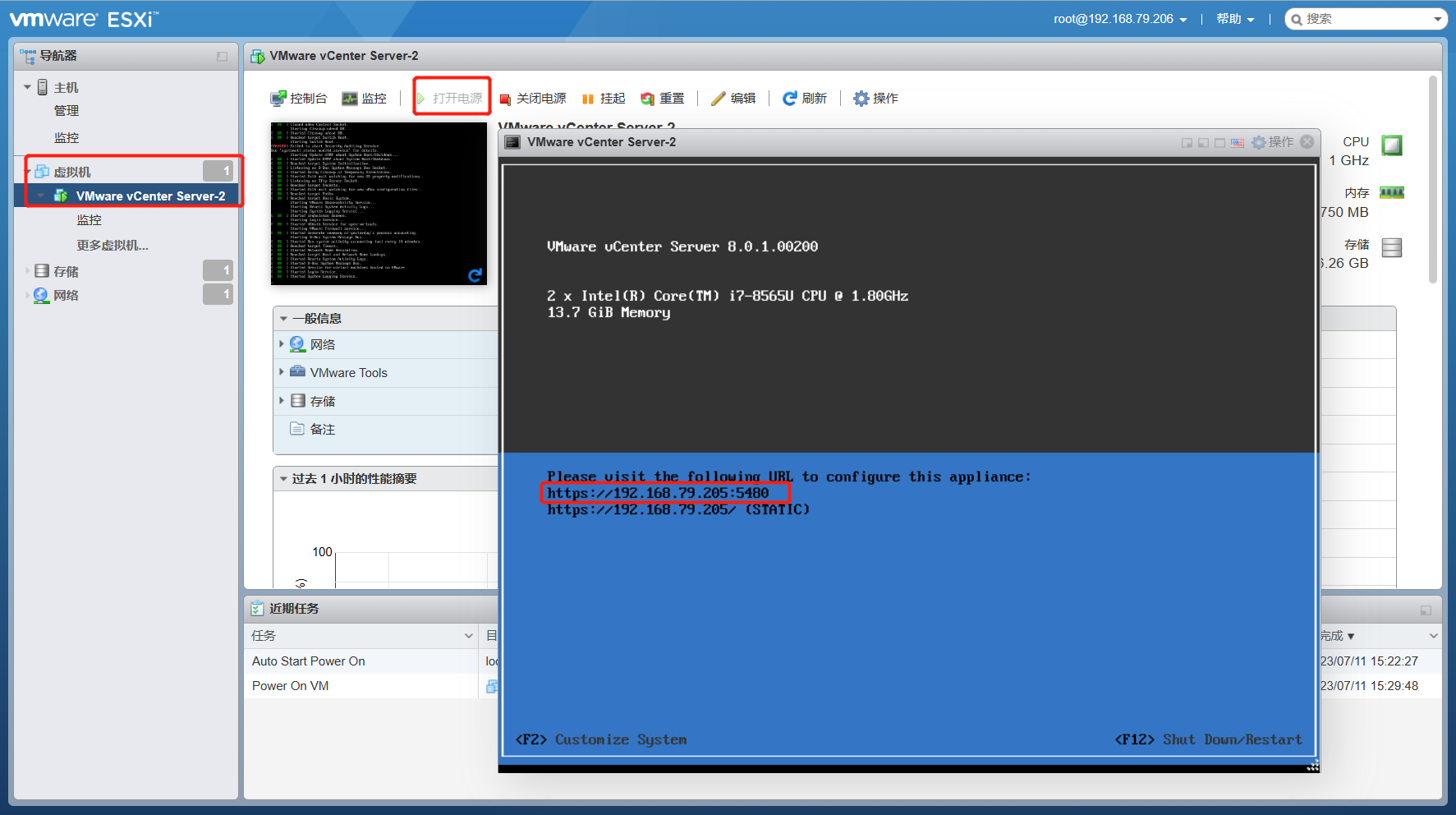Collapse the 主机 tree node arrow
Image resolution: width=1456 pixels, height=815 pixels.
[x=28, y=87]
